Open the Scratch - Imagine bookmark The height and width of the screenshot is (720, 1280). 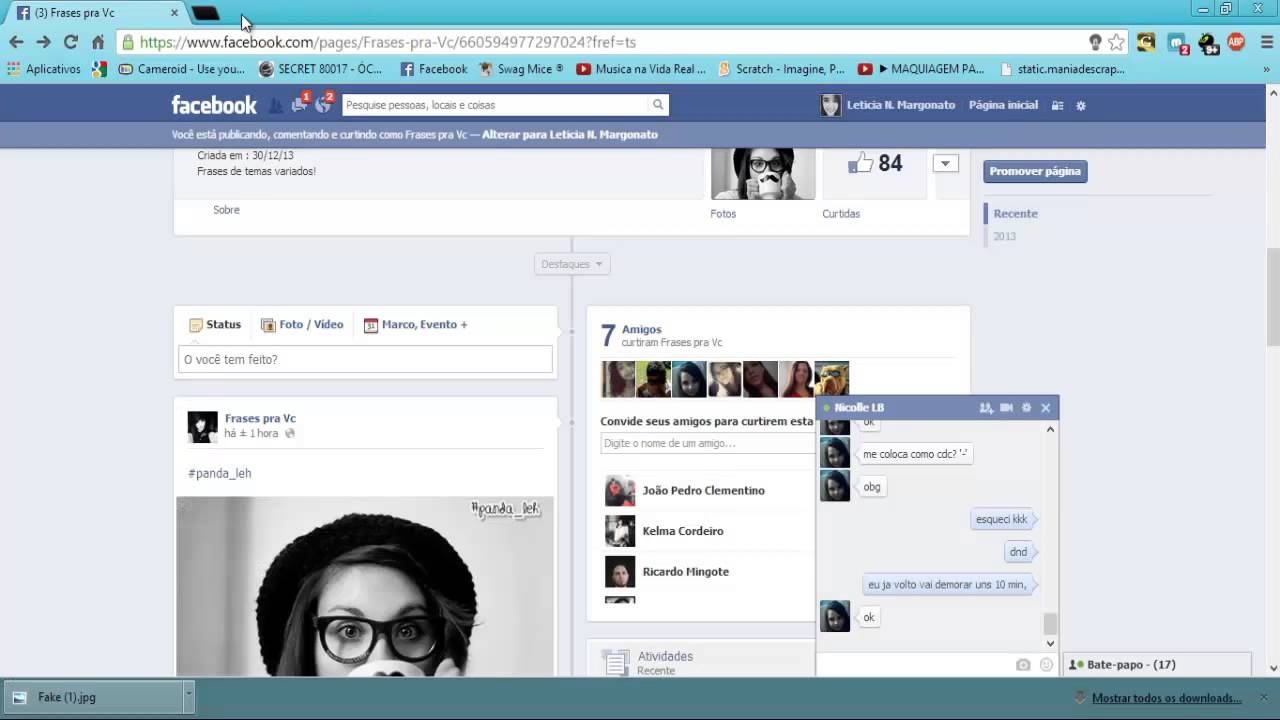(782, 69)
